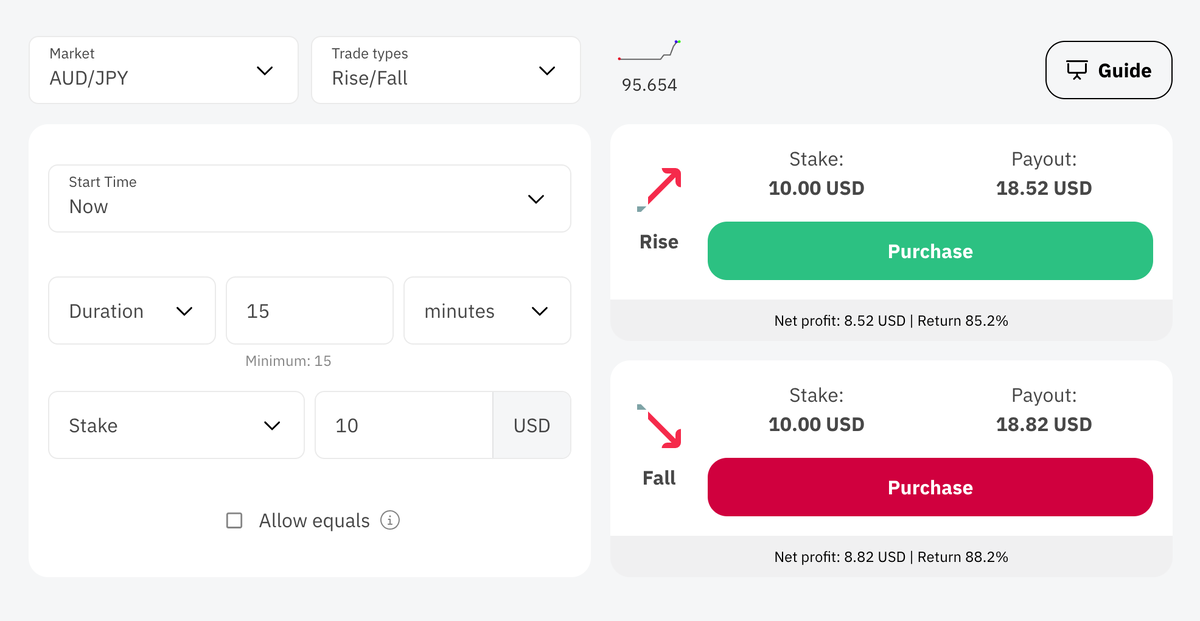Focus the duration value field

[309, 311]
